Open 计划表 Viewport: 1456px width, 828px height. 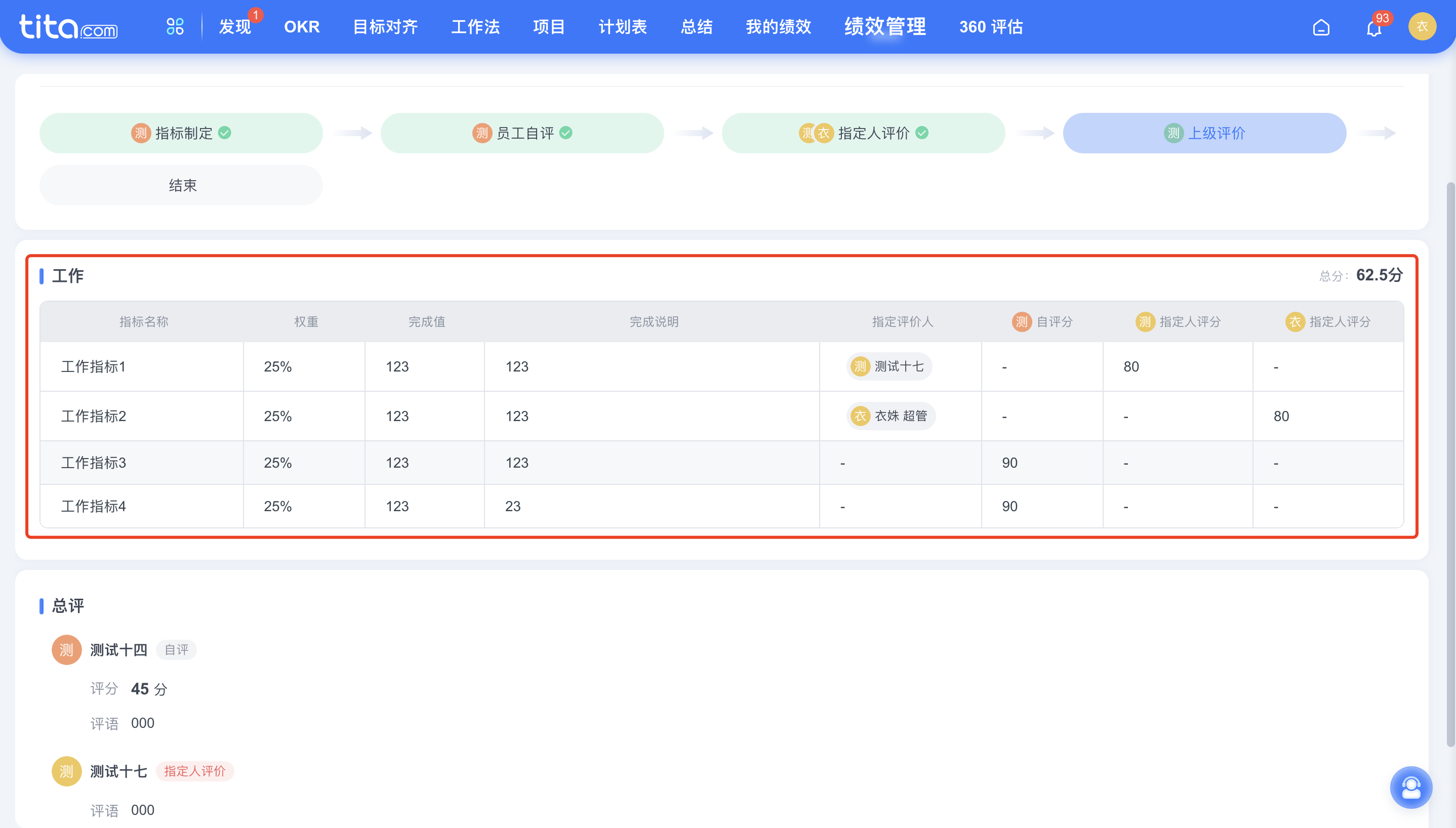point(622,27)
